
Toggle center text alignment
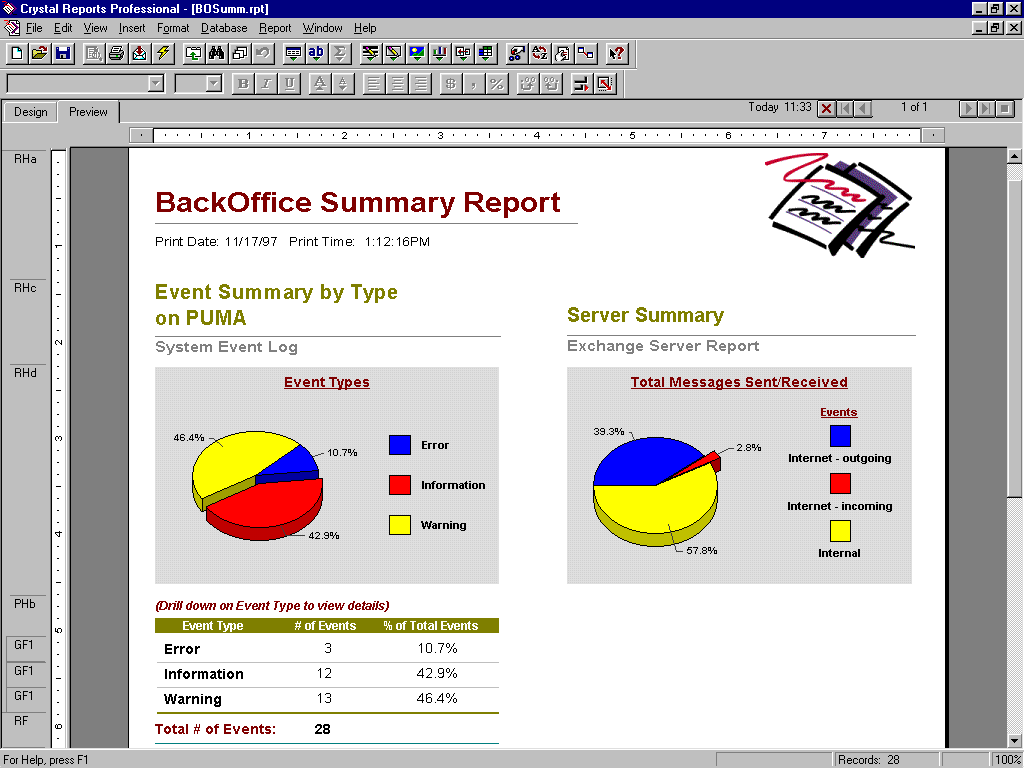pos(396,84)
